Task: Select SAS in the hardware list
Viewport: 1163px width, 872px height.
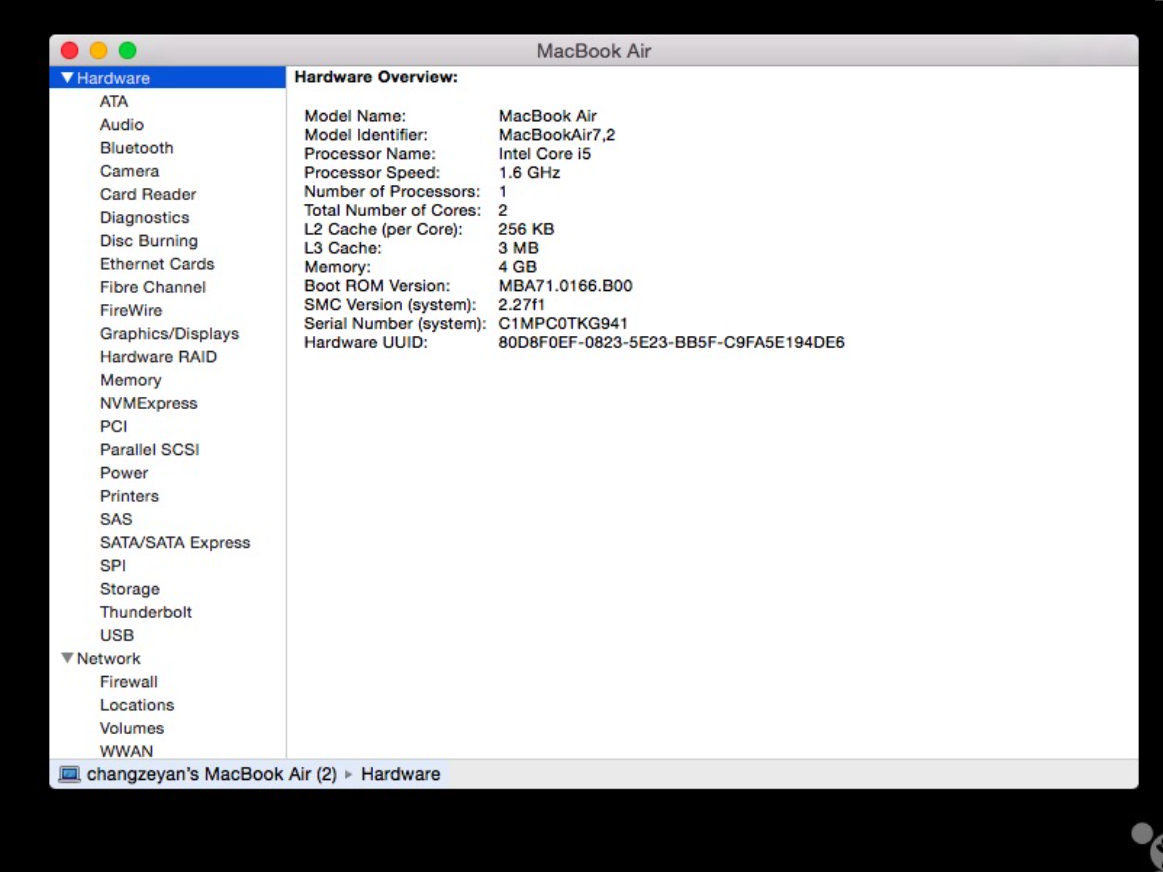Action: pyautogui.click(x=116, y=520)
